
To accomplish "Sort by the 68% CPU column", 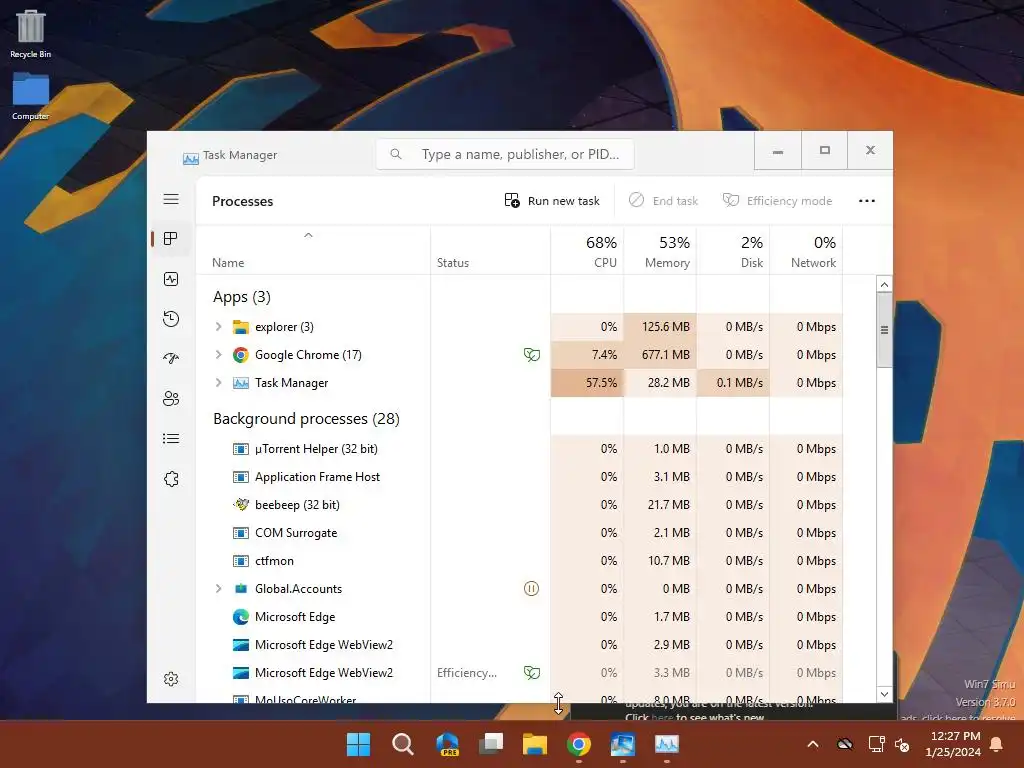I will click(587, 251).
